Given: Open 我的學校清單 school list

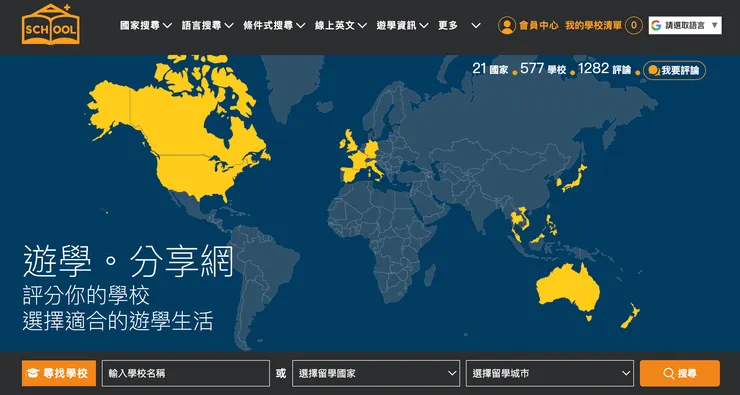Looking at the screenshot, I should click(x=593, y=25).
